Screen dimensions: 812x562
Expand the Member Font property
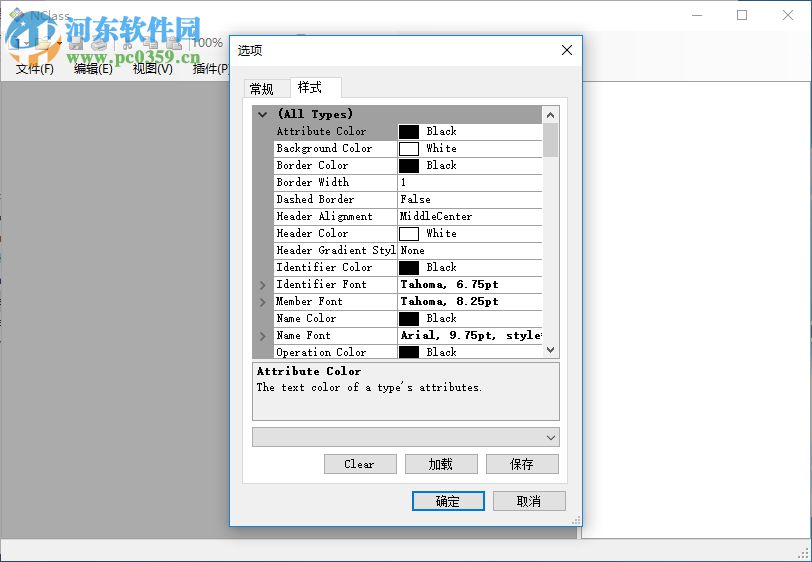pyautogui.click(x=263, y=302)
